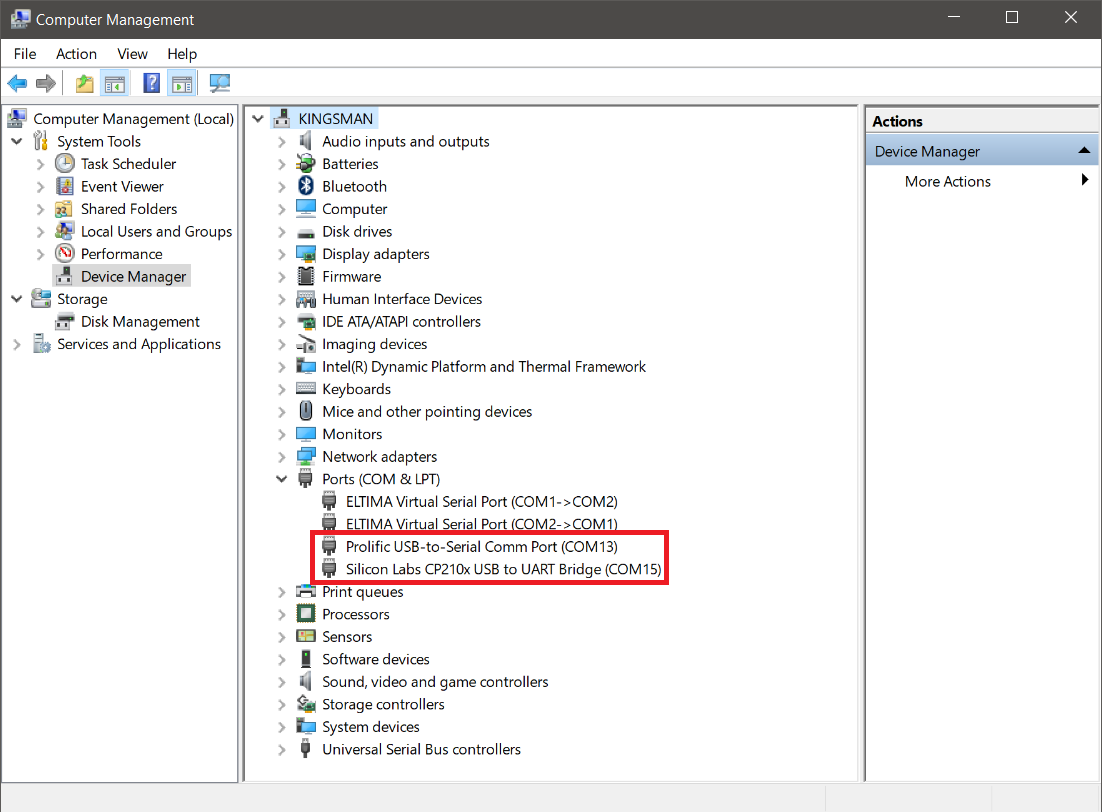Select the Computer category row
1102x812 pixels.
354,209
